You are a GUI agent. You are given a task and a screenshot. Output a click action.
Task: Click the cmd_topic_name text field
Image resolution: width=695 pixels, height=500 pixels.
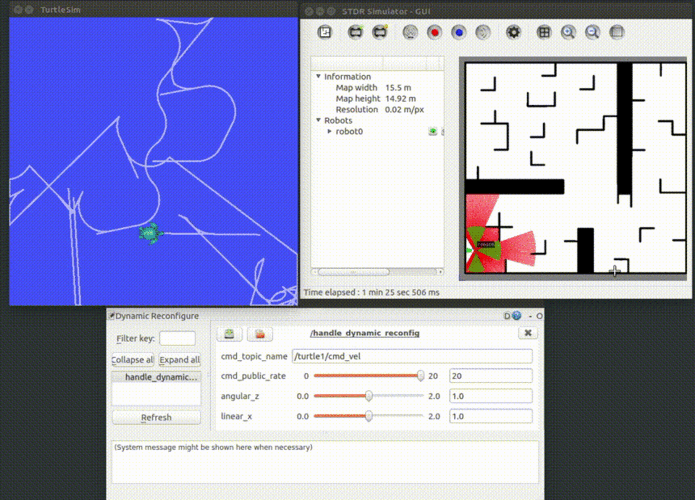411,356
